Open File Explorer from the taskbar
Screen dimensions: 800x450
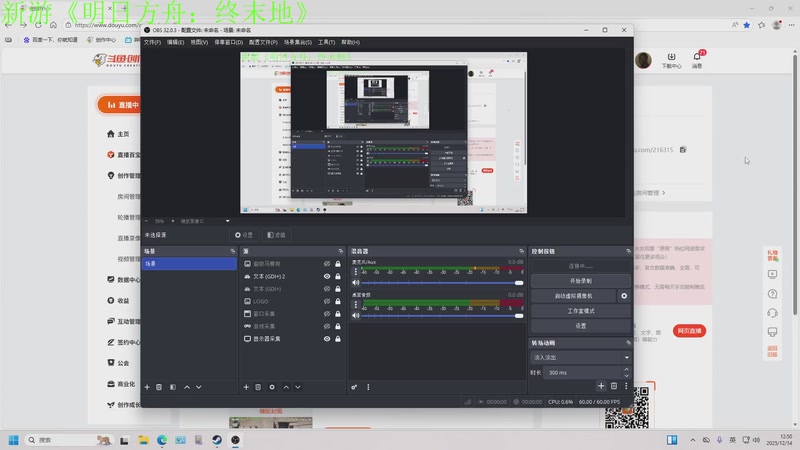point(143,440)
